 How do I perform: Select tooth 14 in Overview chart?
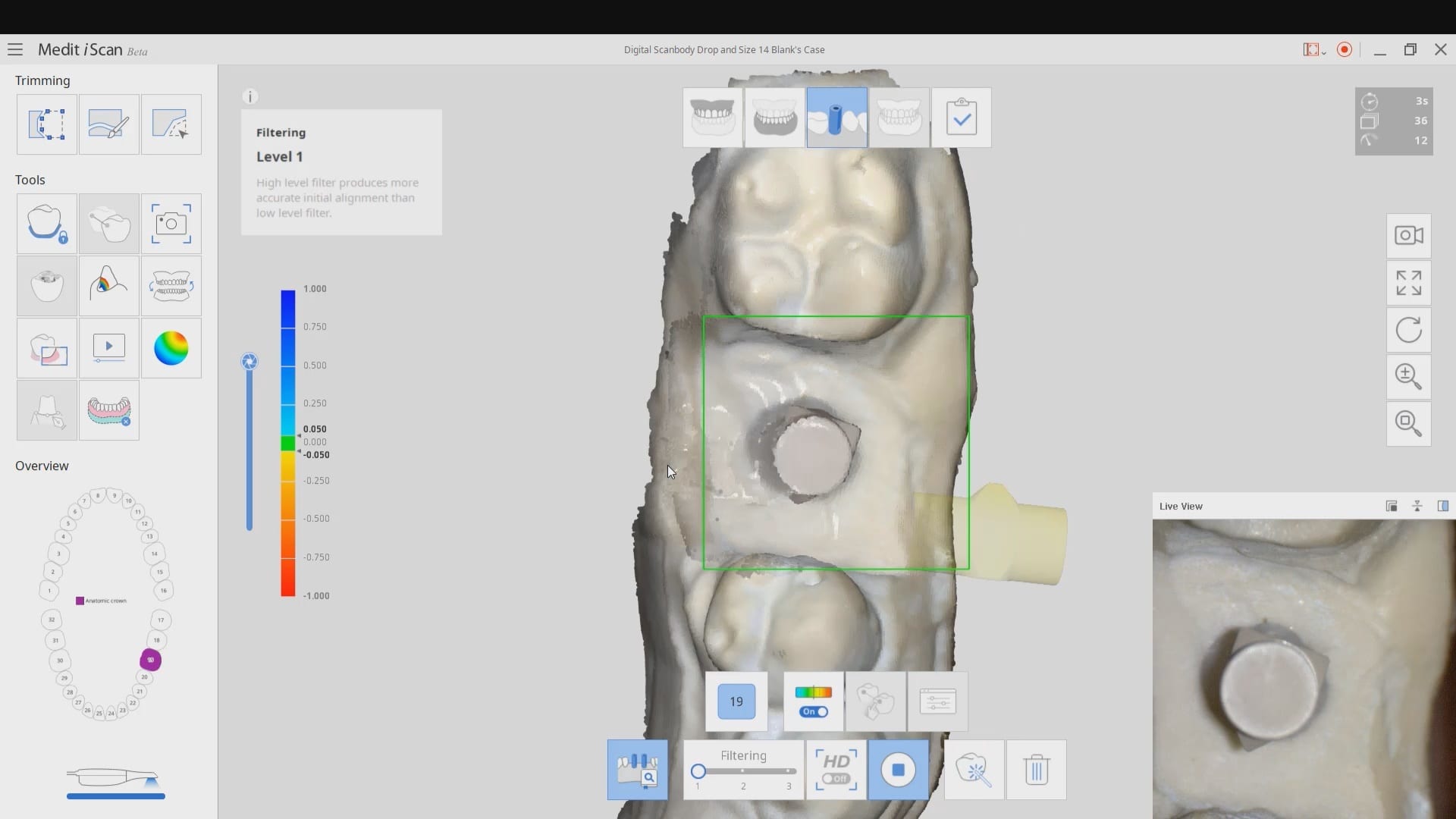[x=155, y=554]
